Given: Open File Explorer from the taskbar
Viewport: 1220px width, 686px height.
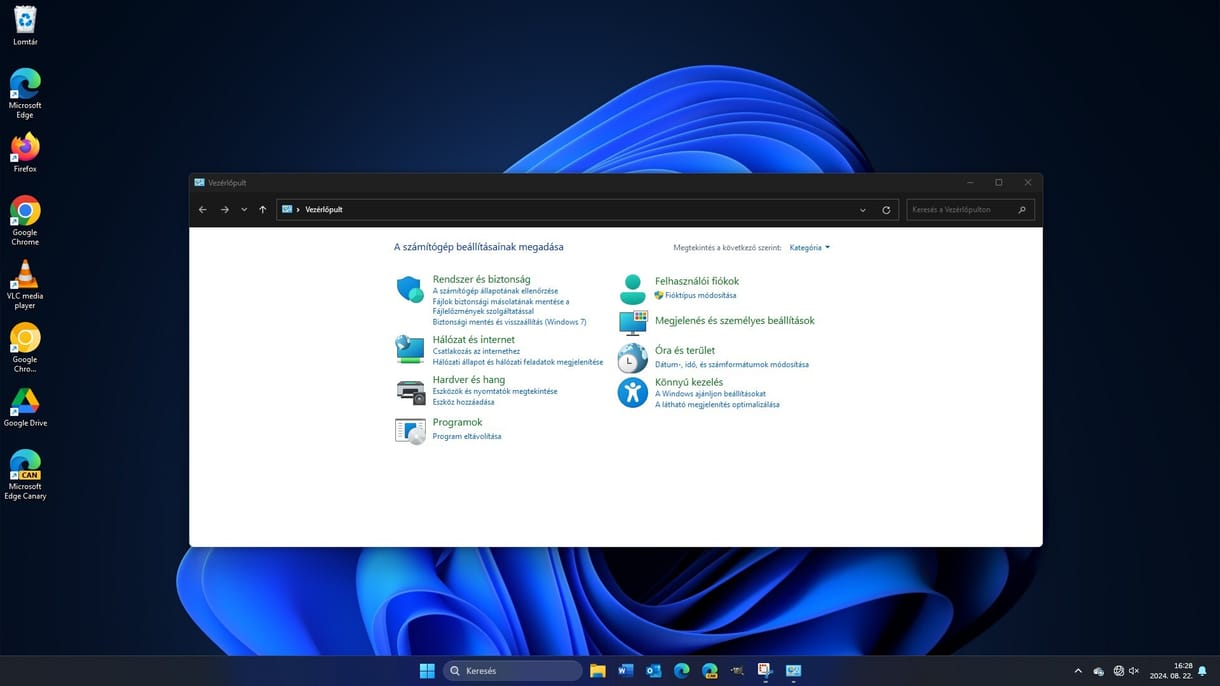Looking at the screenshot, I should click(x=598, y=671).
